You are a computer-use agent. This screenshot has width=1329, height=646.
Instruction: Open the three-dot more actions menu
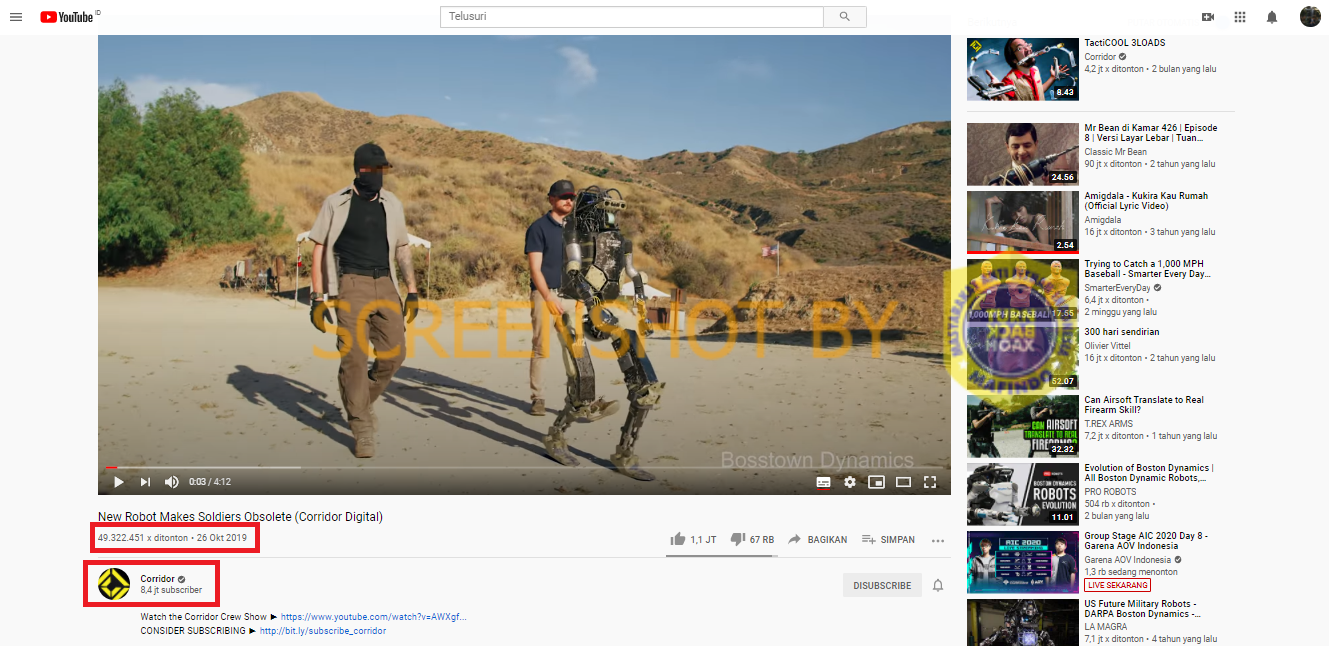pos(937,540)
